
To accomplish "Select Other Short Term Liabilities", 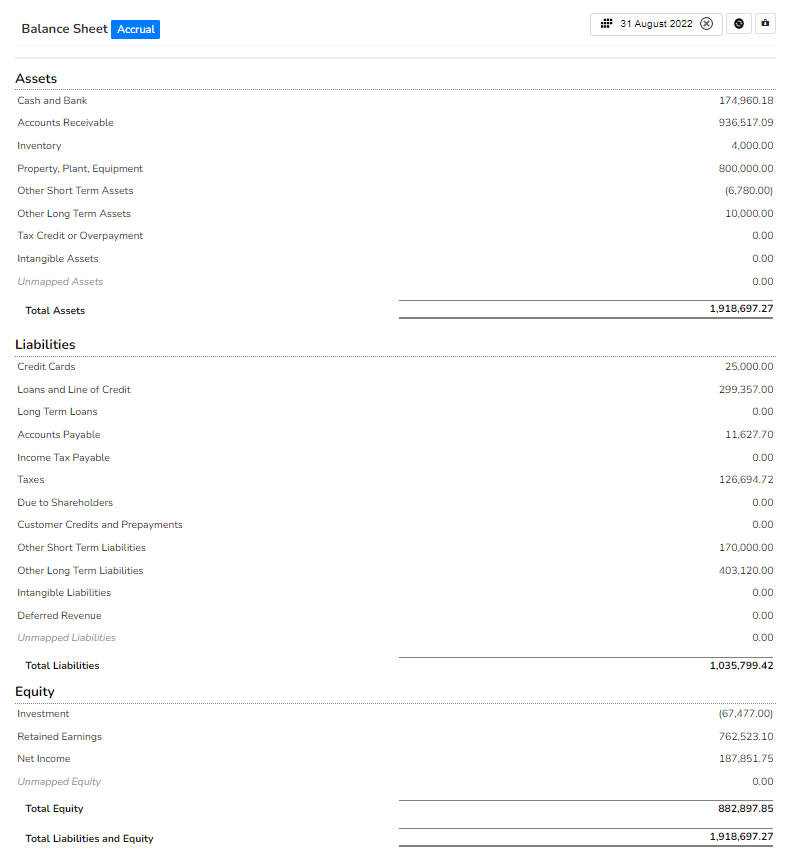I will [82, 548].
